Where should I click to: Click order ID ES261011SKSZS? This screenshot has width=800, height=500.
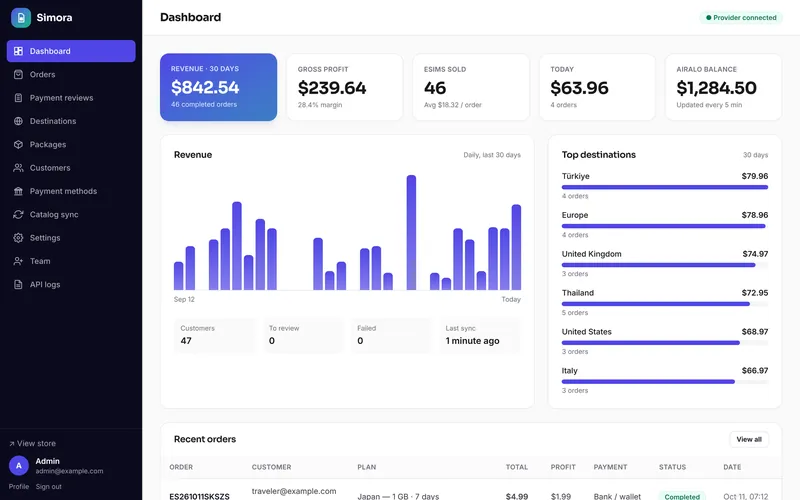[199, 496]
